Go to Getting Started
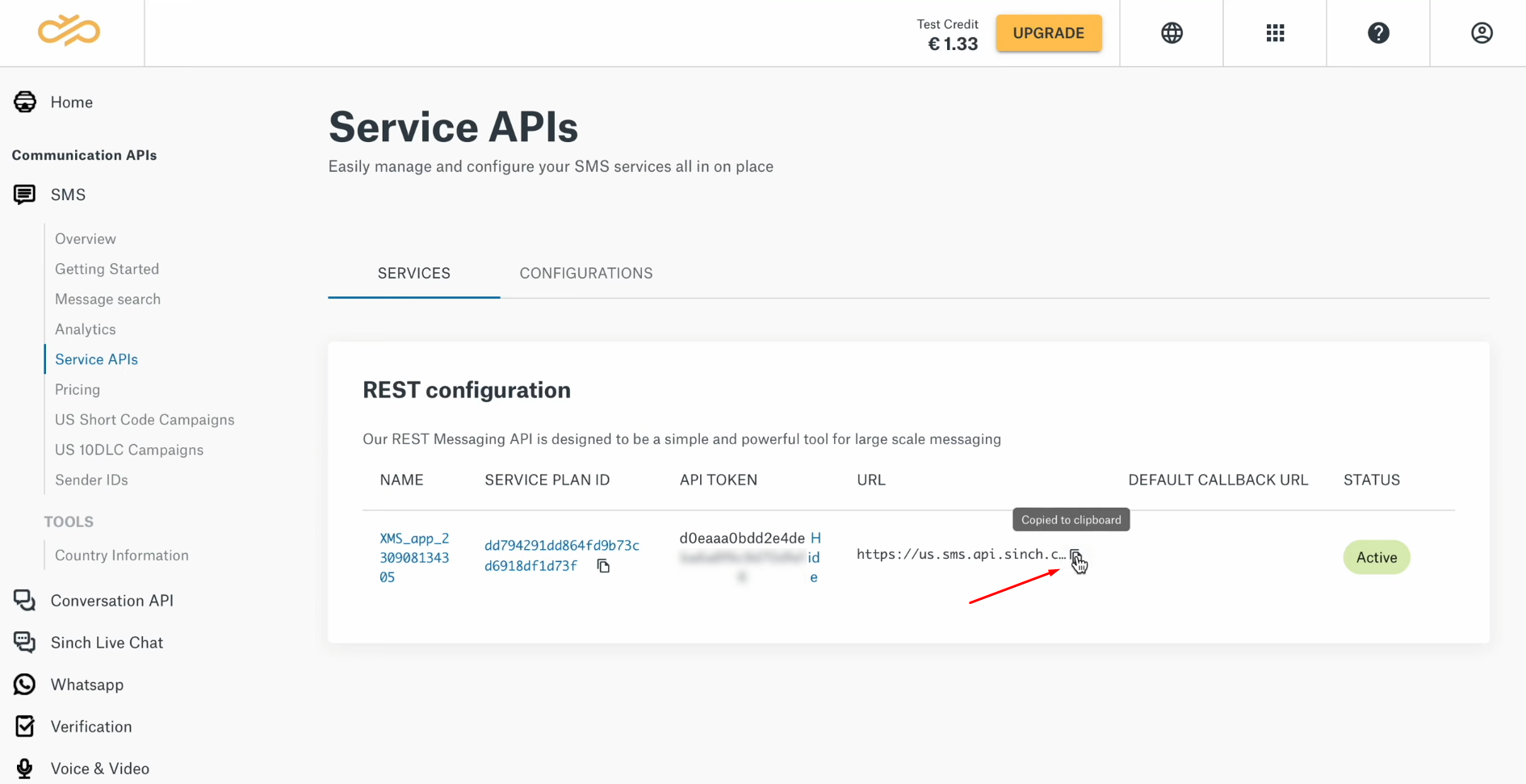1526x784 pixels. click(x=107, y=269)
